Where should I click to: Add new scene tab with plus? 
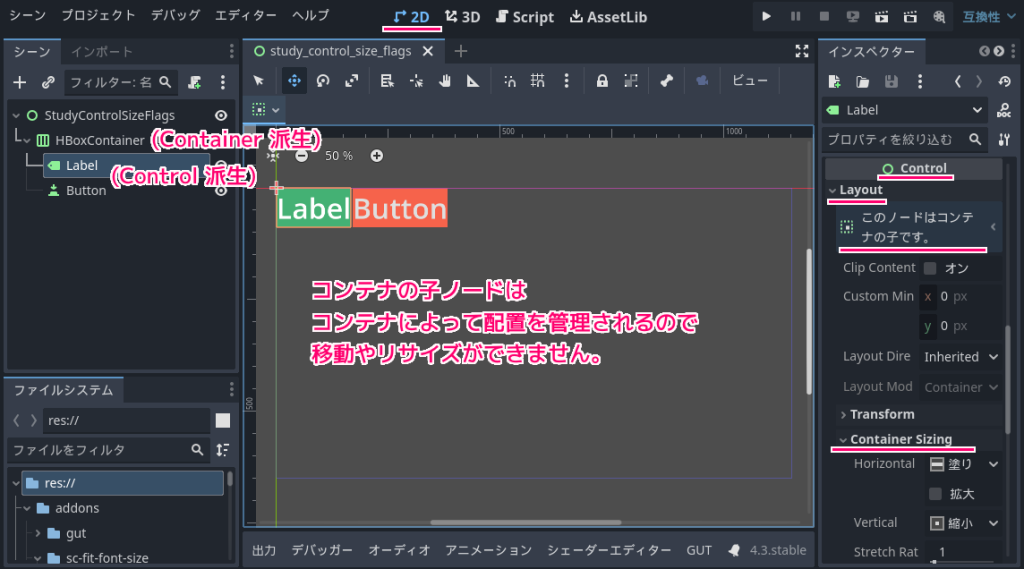(460, 51)
